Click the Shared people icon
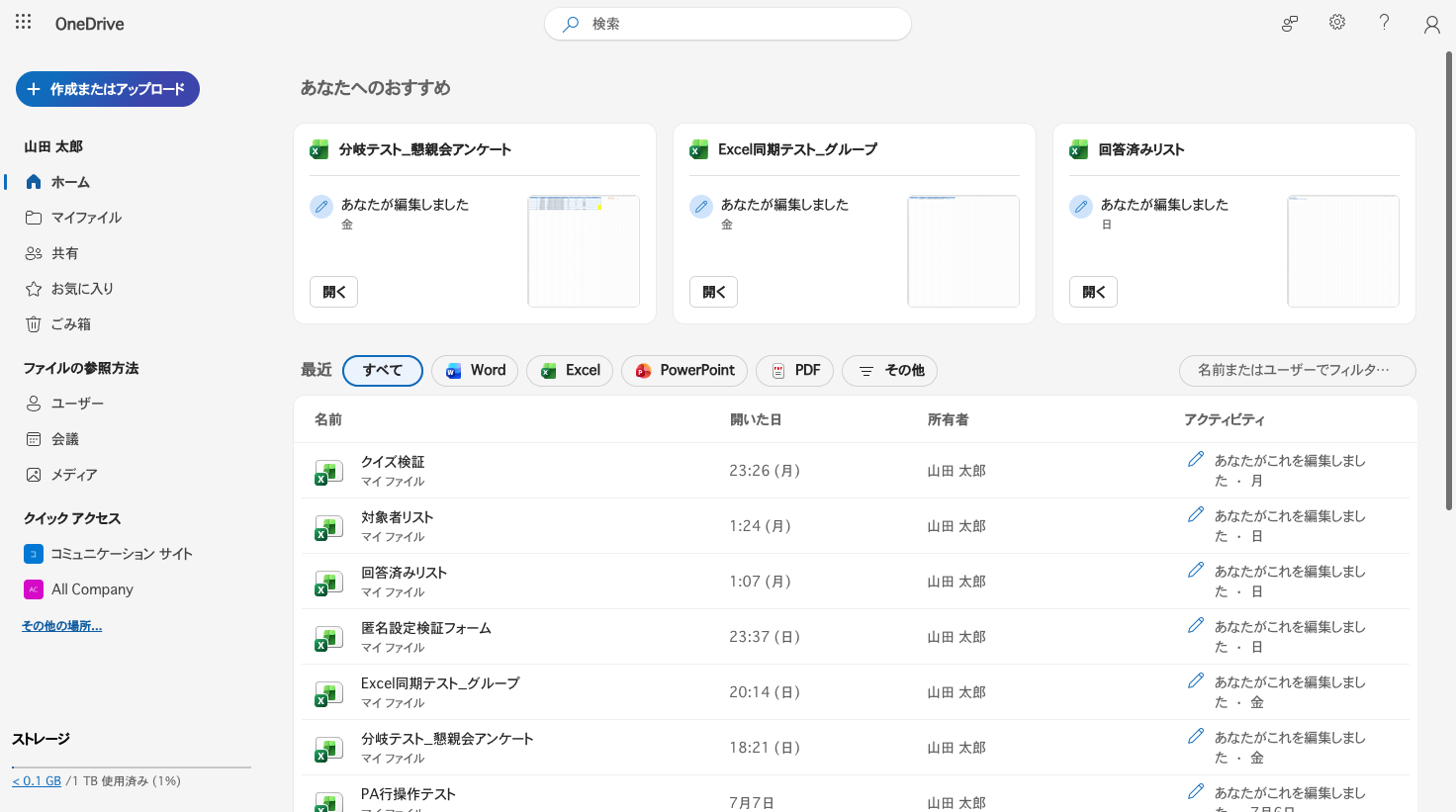The height and width of the screenshot is (812, 1456). (x=34, y=253)
